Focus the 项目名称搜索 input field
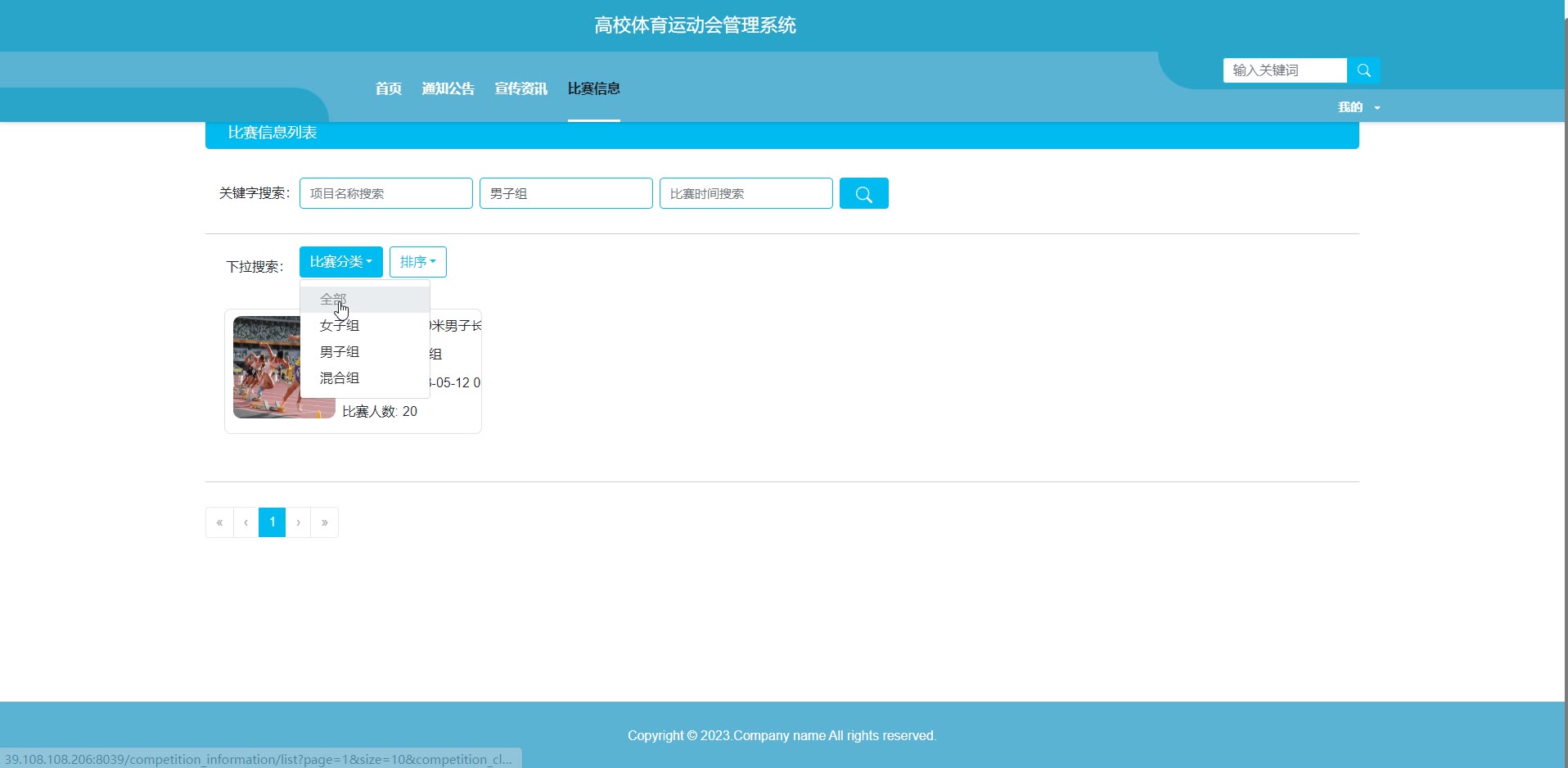This screenshot has height=768, width=1568. tap(385, 194)
